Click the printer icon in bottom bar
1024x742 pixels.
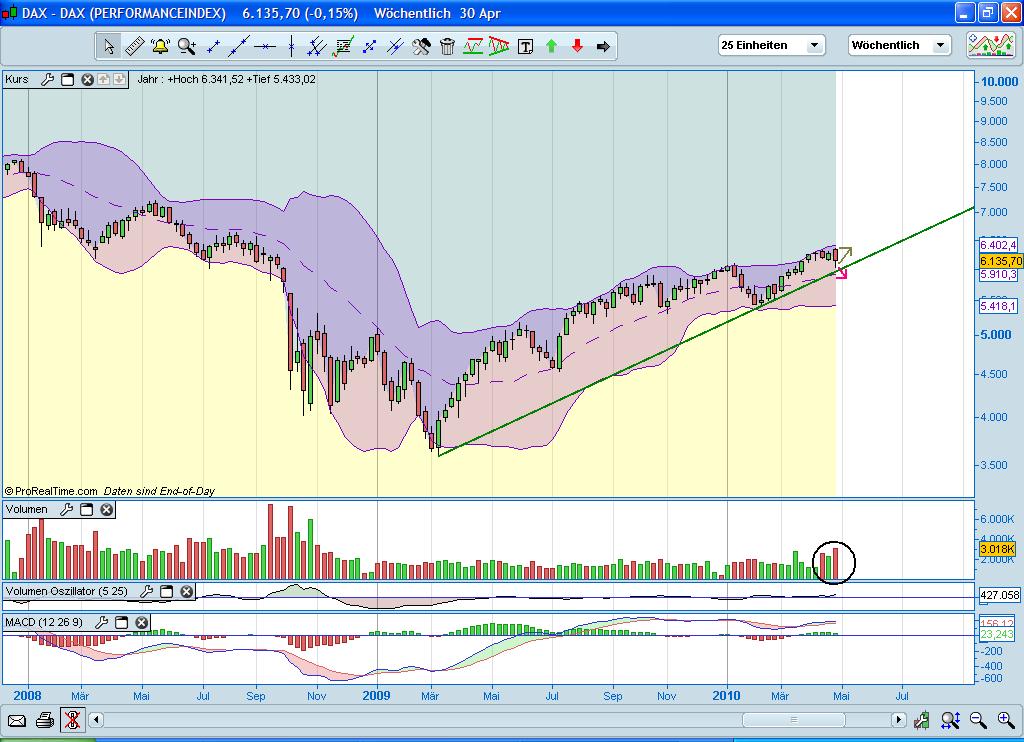44,719
